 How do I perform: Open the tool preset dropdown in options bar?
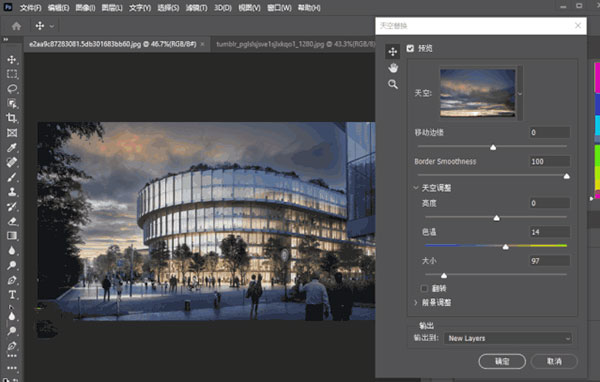(x=52, y=26)
